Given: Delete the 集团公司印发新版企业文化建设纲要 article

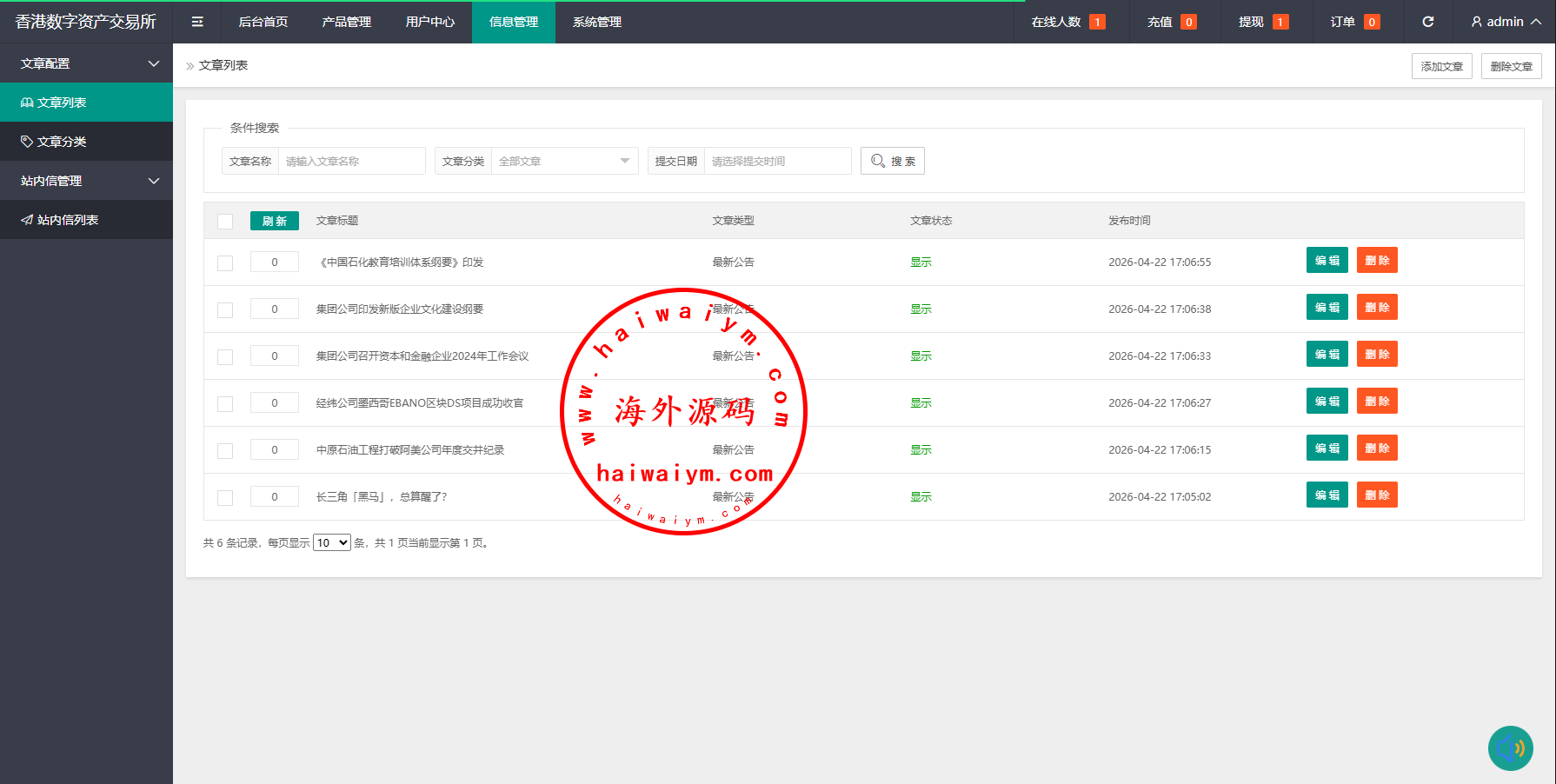Looking at the screenshot, I should 1377,308.
